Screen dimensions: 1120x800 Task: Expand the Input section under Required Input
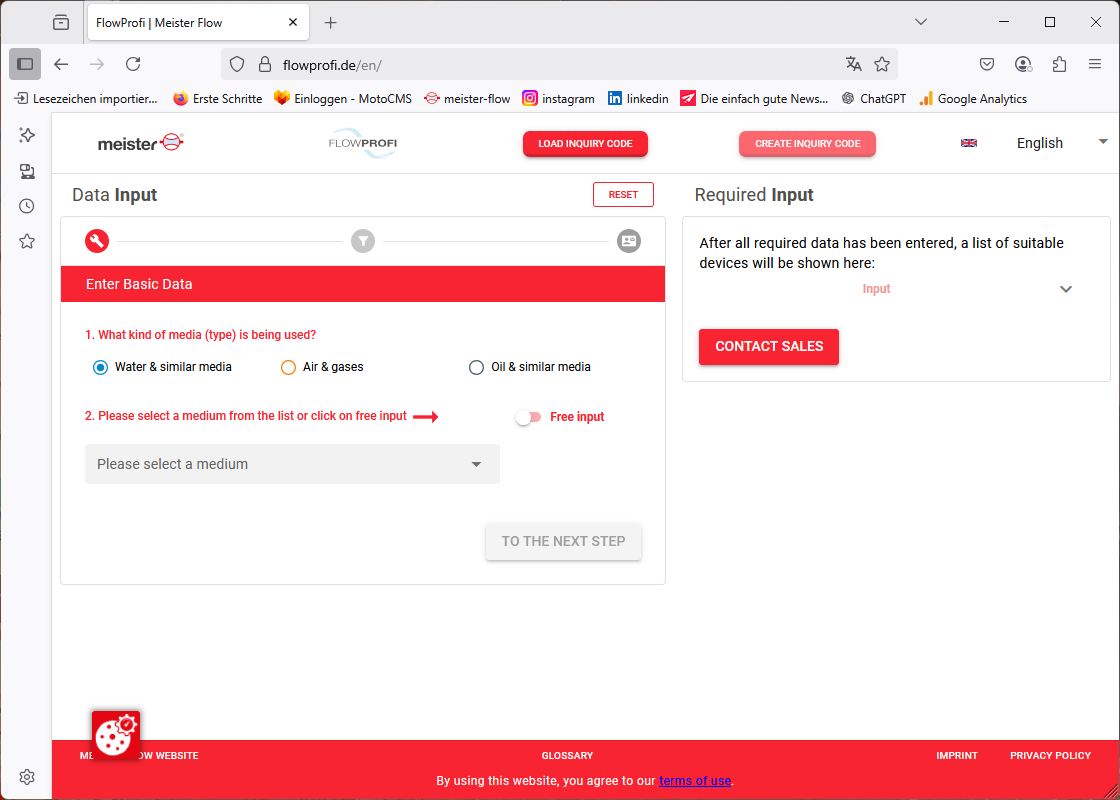(x=1065, y=289)
